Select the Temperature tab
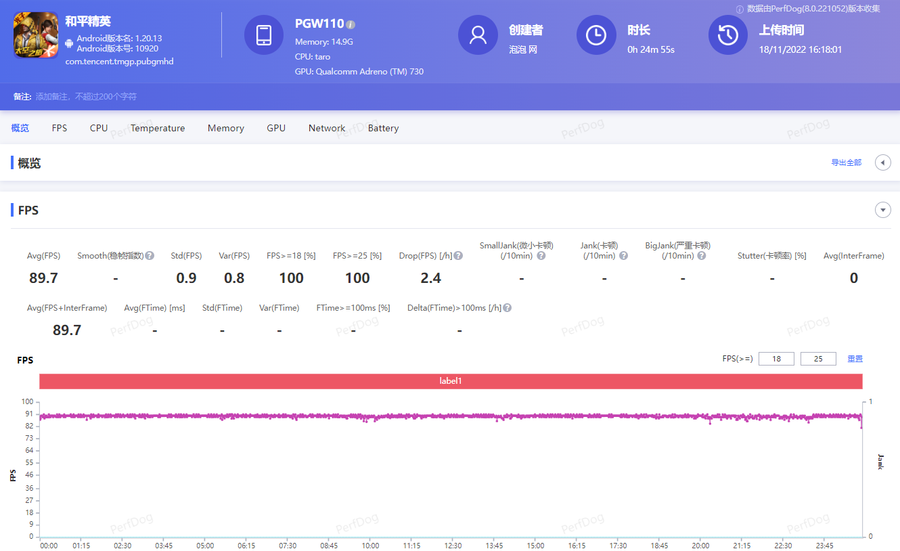 [157, 128]
